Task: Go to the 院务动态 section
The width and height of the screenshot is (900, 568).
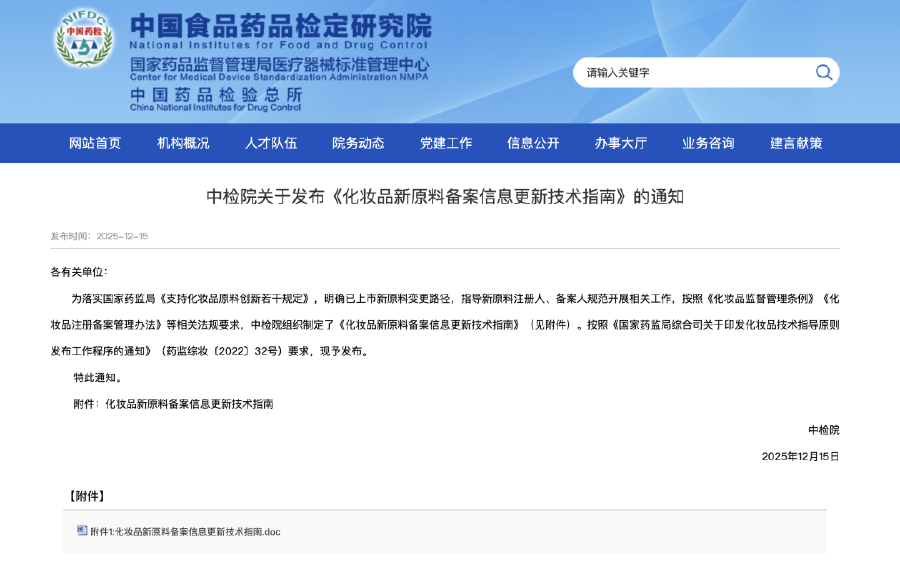Action: tap(358, 143)
